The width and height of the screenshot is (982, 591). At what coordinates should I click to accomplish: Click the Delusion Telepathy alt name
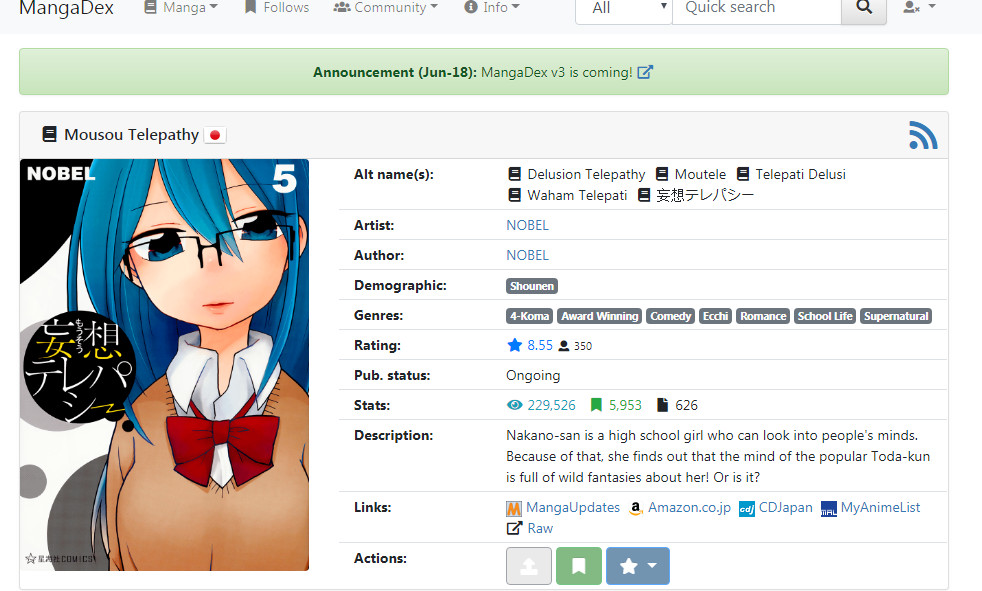point(586,174)
